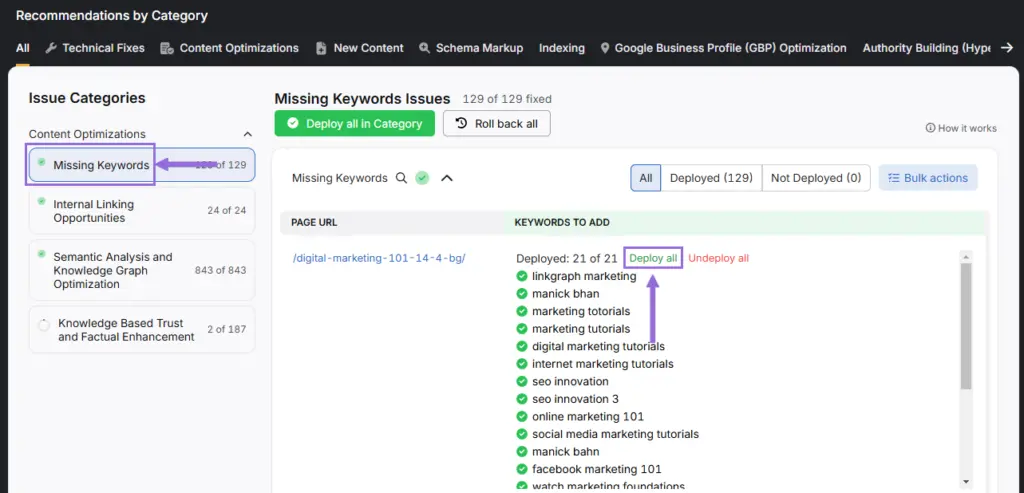Image resolution: width=1024 pixels, height=493 pixels.
Task: Click the 2 of 187 count
Action: coord(227,329)
